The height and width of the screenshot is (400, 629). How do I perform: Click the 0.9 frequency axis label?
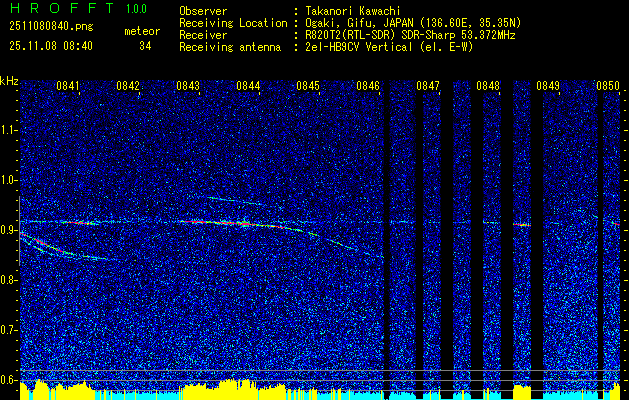coord(8,230)
